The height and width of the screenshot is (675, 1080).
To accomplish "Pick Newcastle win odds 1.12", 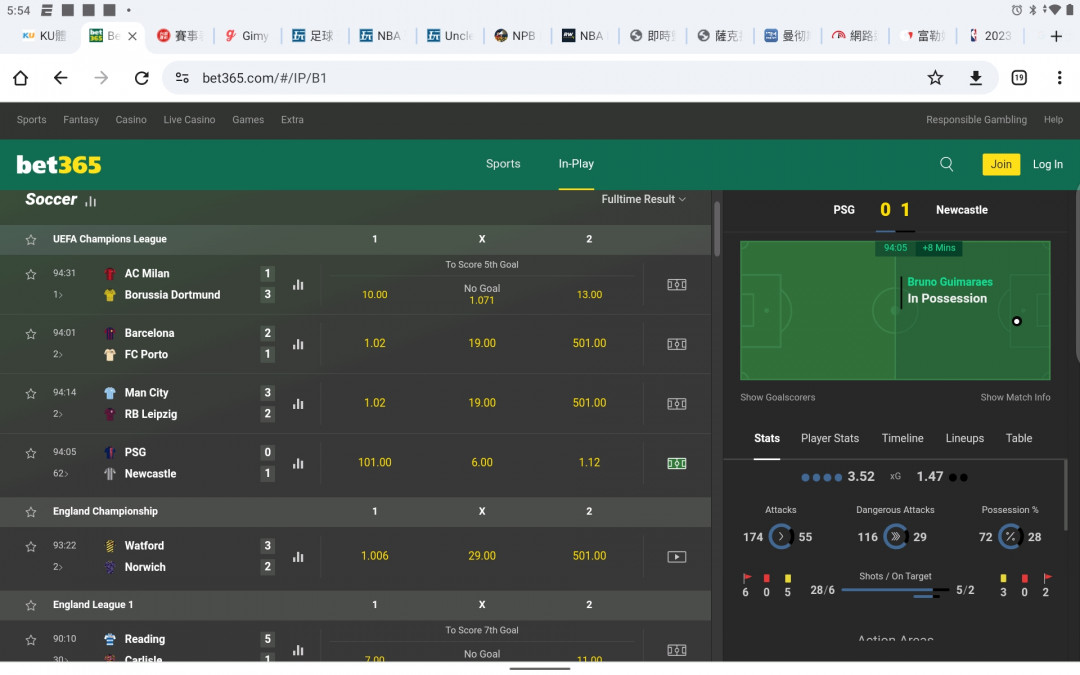I will pos(589,463).
